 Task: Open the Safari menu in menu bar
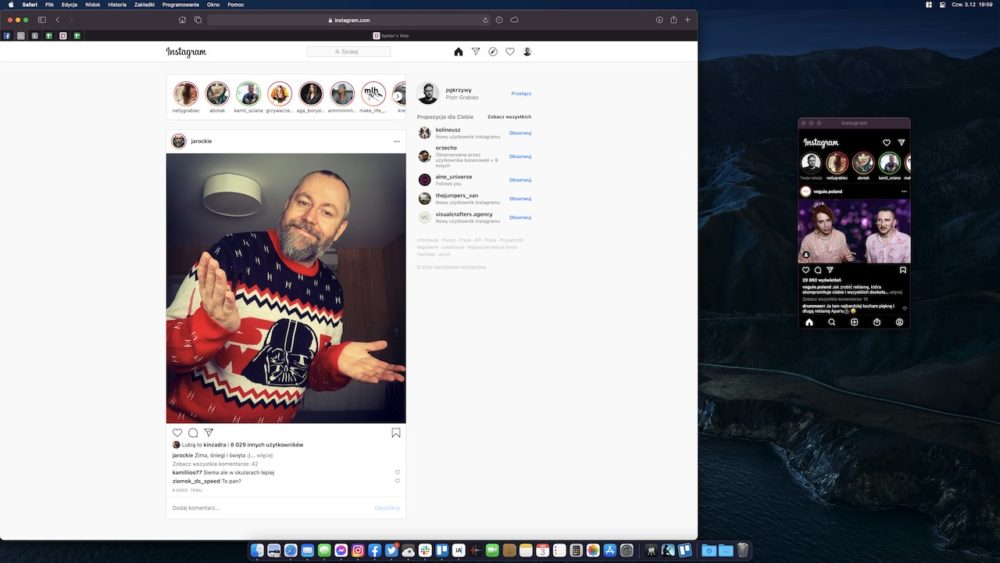pyautogui.click(x=29, y=4)
